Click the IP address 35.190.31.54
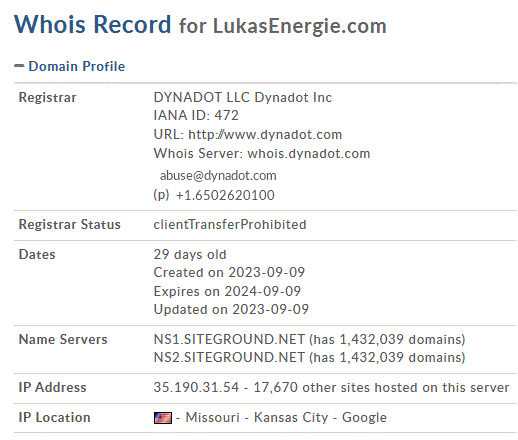The height and width of the screenshot is (440, 518). (x=196, y=387)
